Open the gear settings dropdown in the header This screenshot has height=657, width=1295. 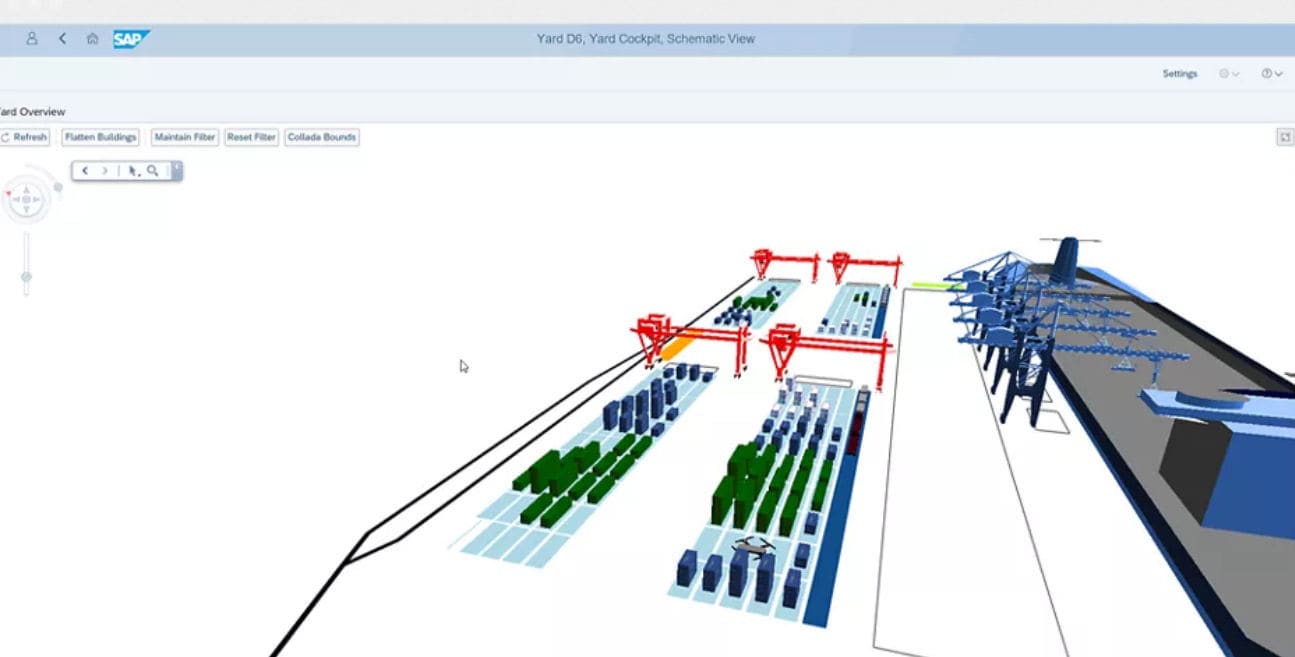click(x=1227, y=73)
